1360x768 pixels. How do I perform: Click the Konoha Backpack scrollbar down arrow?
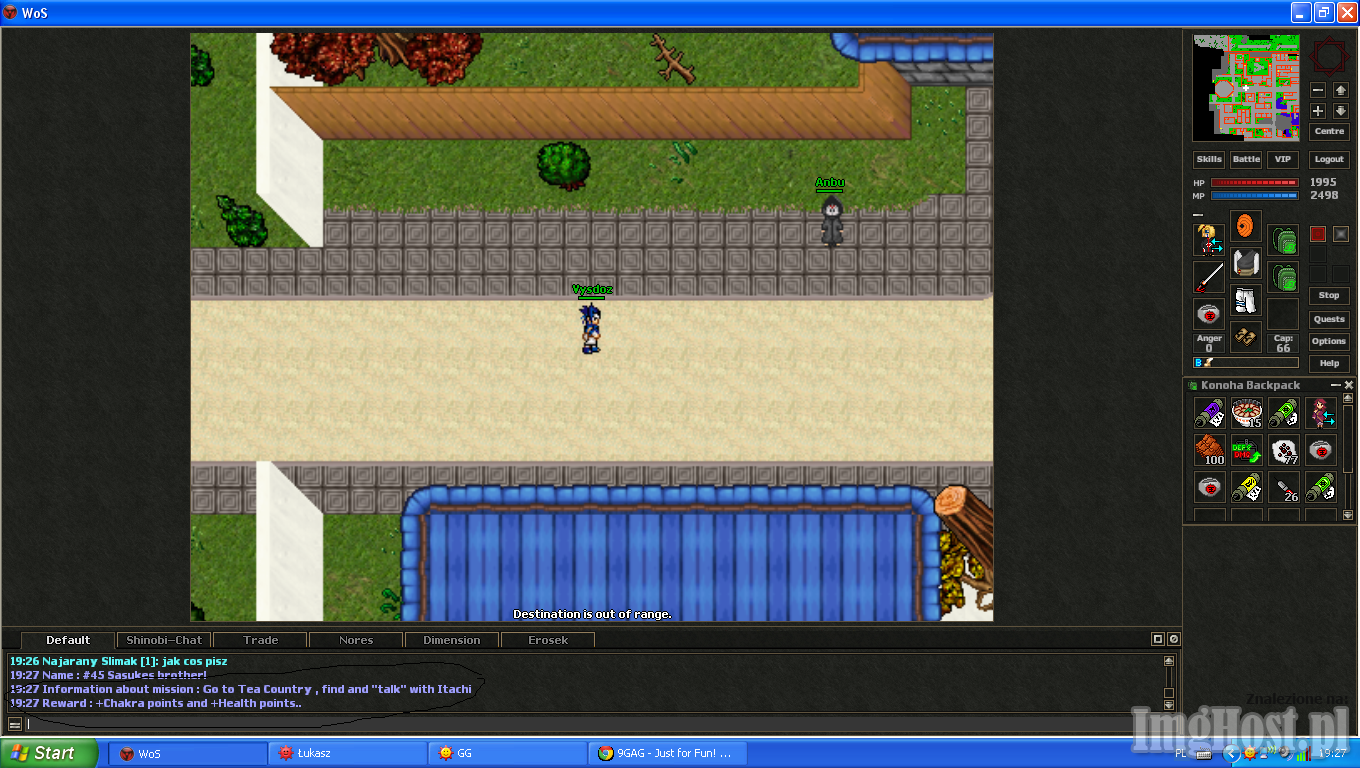1348,515
